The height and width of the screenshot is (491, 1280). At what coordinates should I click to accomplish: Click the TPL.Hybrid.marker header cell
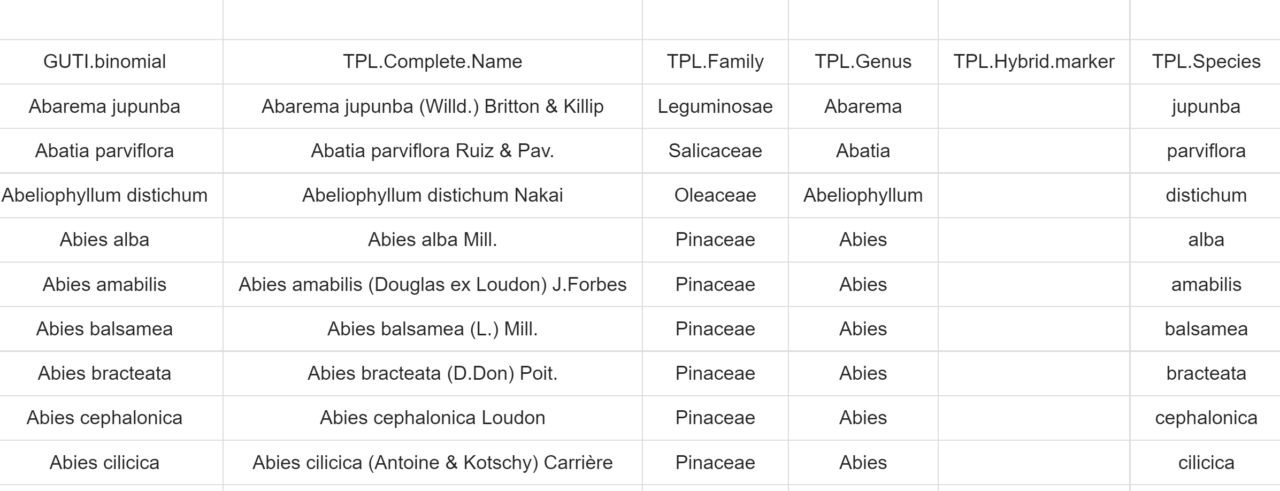pyautogui.click(x=1034, y=62)
